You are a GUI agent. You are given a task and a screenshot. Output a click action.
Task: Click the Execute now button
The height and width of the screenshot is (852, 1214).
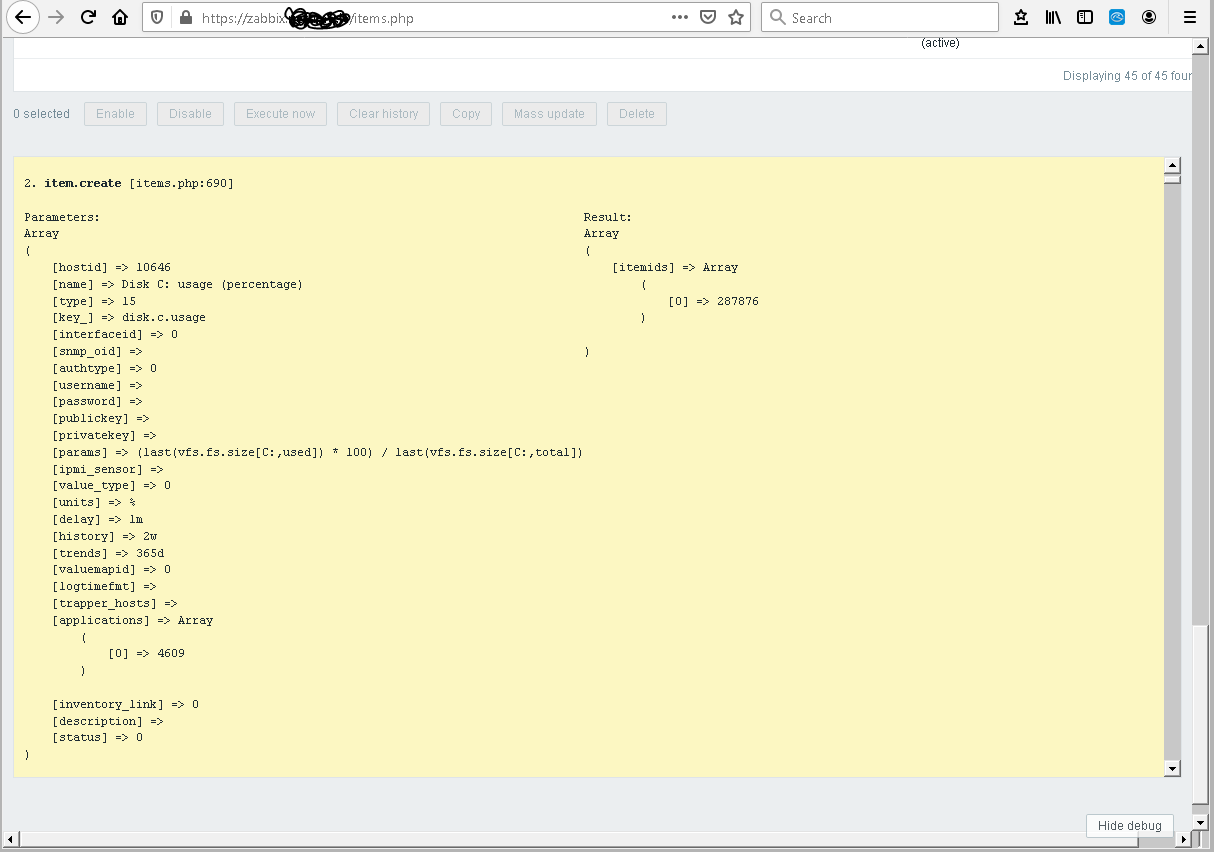click(280, 114)
